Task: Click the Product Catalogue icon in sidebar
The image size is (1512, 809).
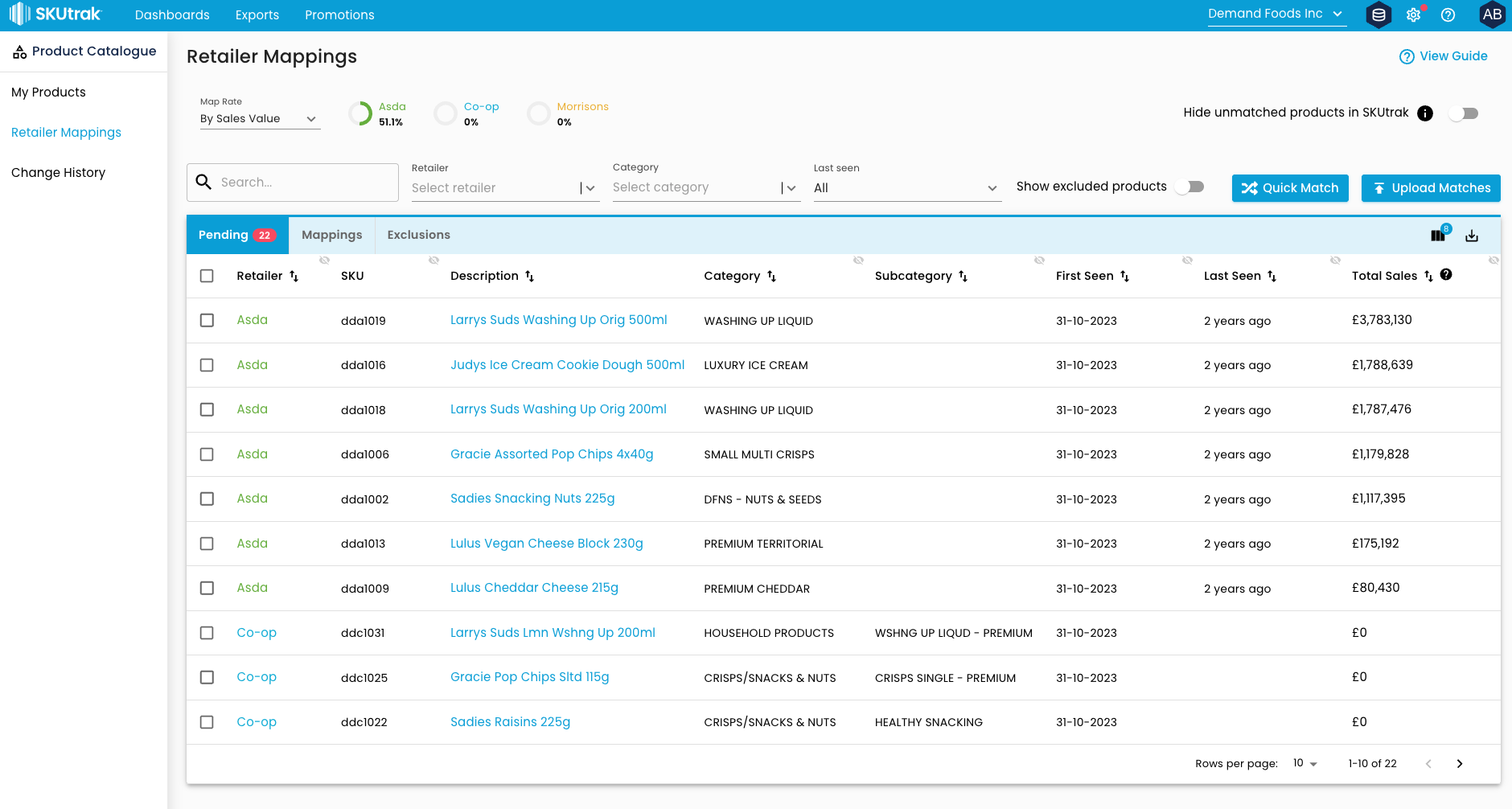Action: [19, 51]
